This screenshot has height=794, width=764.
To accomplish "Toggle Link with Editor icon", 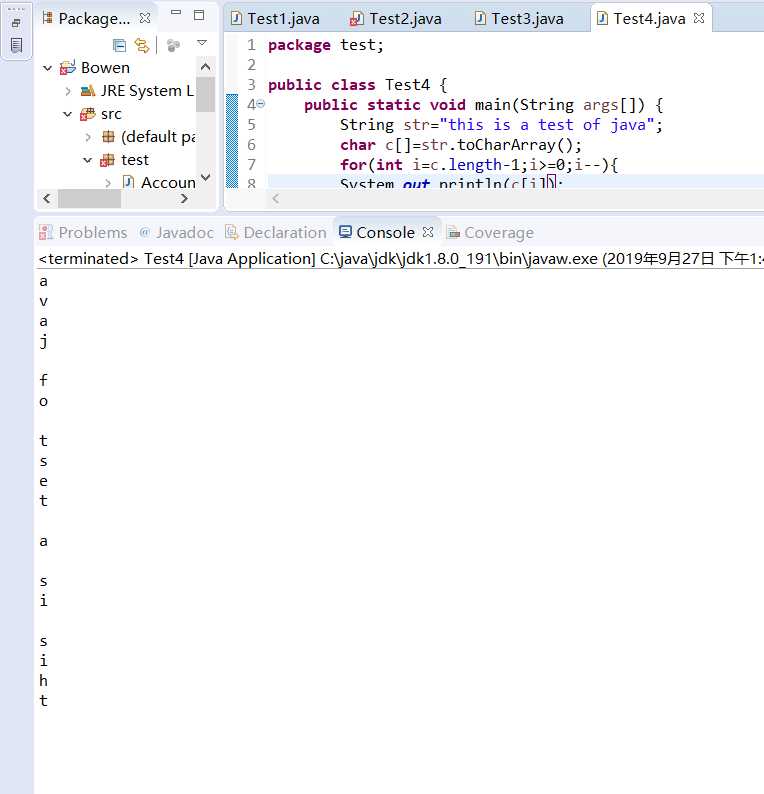I will [142, 46].
